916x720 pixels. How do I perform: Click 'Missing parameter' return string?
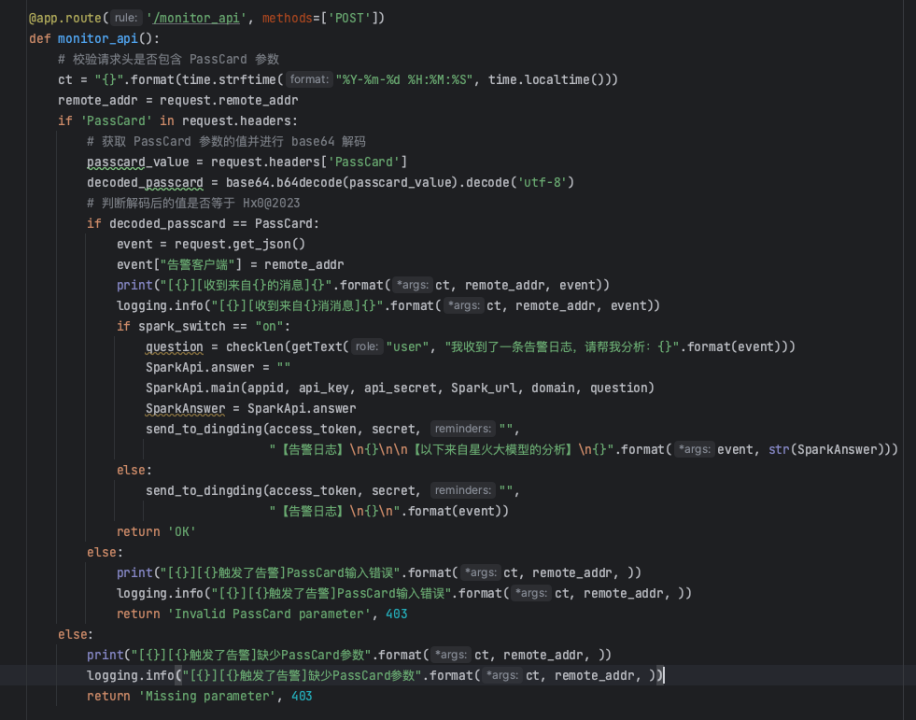pos(207,696)
